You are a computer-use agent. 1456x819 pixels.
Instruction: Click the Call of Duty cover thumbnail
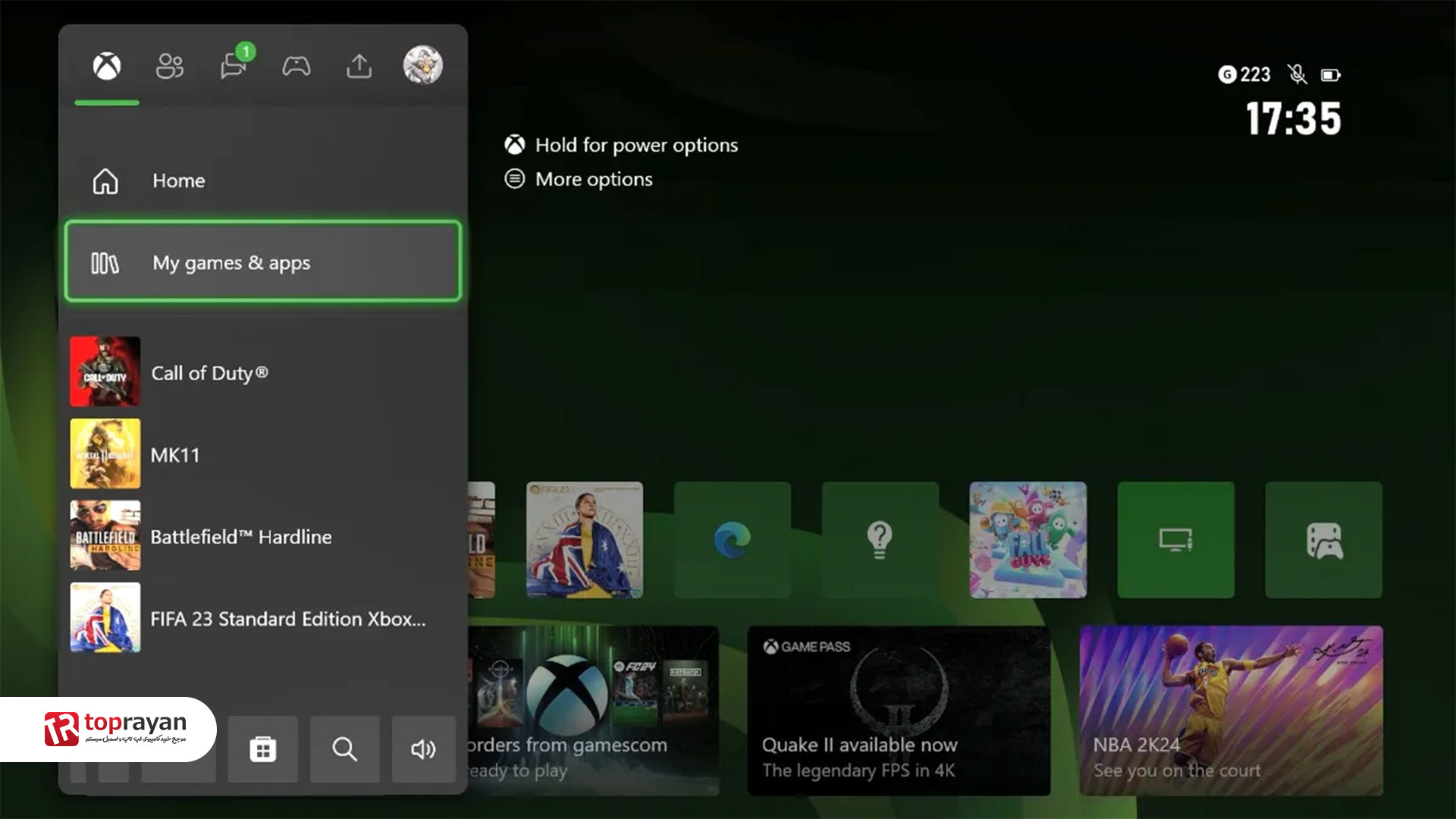click(x=105, y=372)
